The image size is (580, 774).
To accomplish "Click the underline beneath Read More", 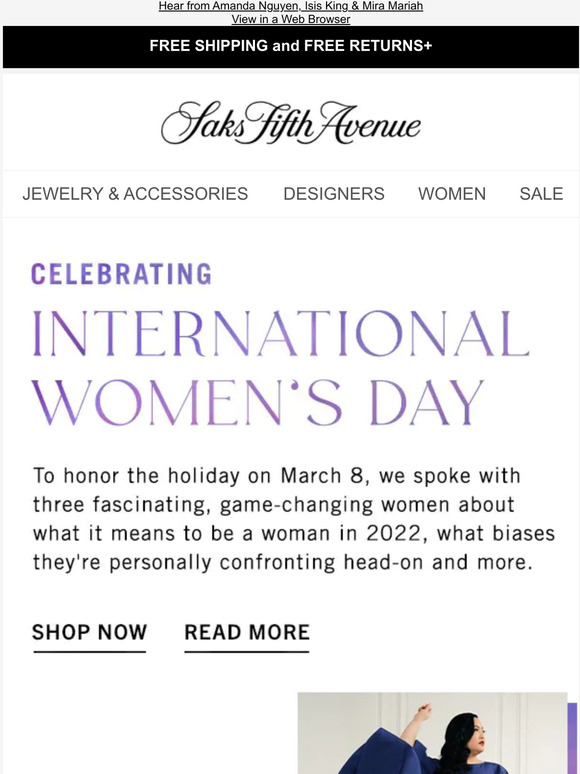I will pos(247,652).
